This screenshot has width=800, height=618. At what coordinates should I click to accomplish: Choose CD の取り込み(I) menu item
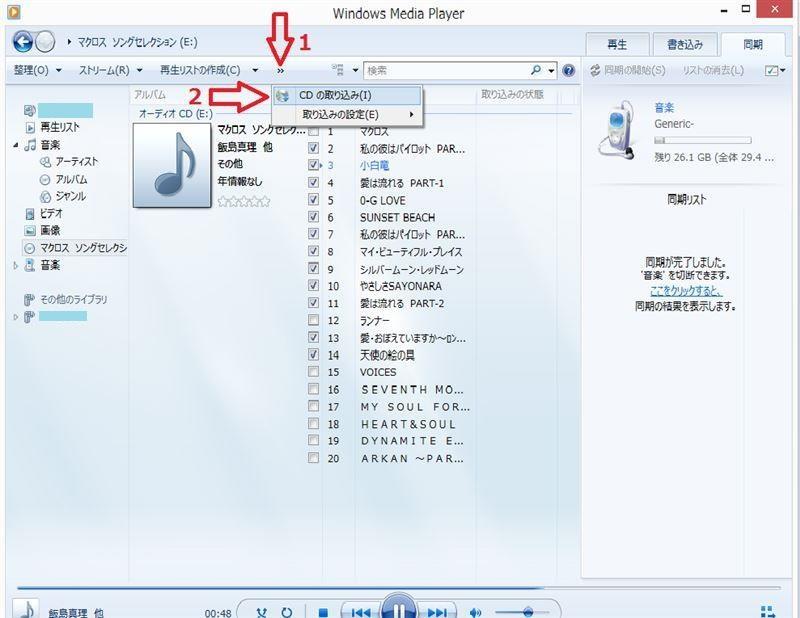coord(347,95)
